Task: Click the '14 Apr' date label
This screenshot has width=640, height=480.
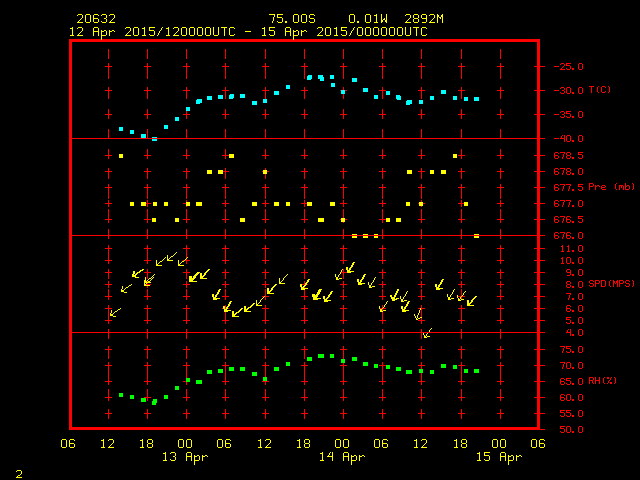Action: coord(342,457)
